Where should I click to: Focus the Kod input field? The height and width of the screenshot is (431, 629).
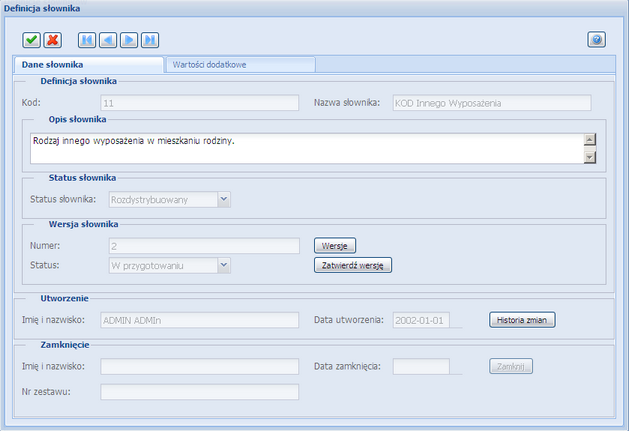[199, 102]
